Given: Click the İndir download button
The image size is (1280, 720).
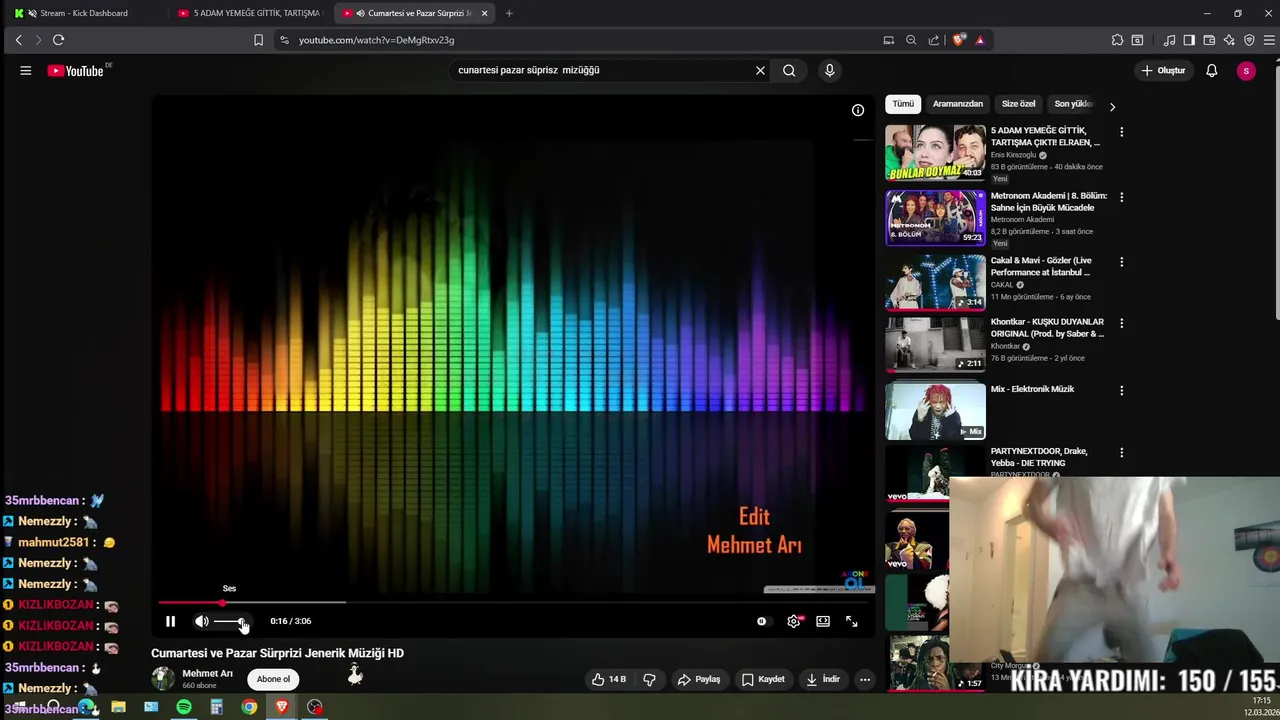Looking at the screenshot, I should tap(823, 679).
